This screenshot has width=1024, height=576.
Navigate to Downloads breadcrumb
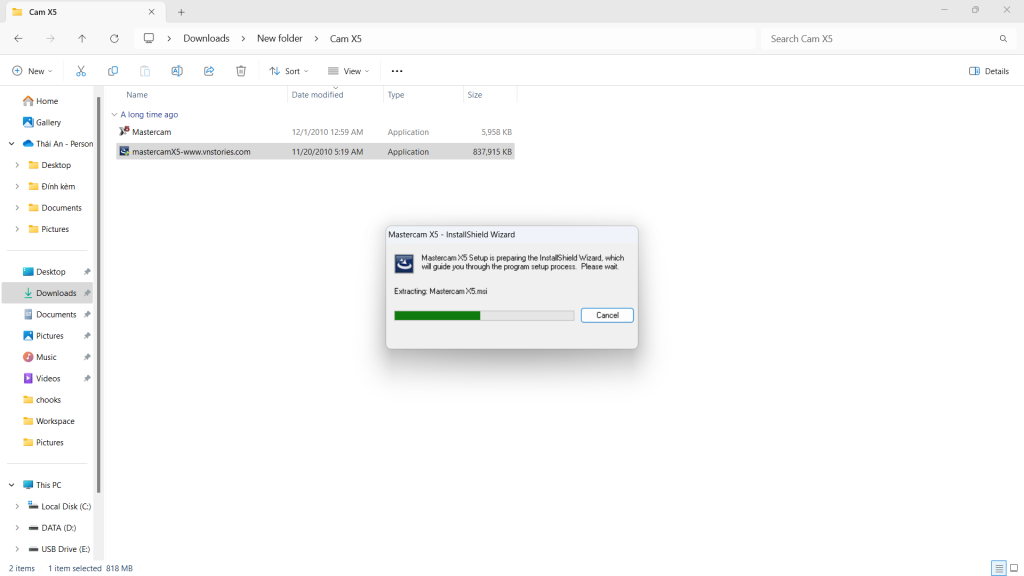pyautogui.click(x=206, y=39)
